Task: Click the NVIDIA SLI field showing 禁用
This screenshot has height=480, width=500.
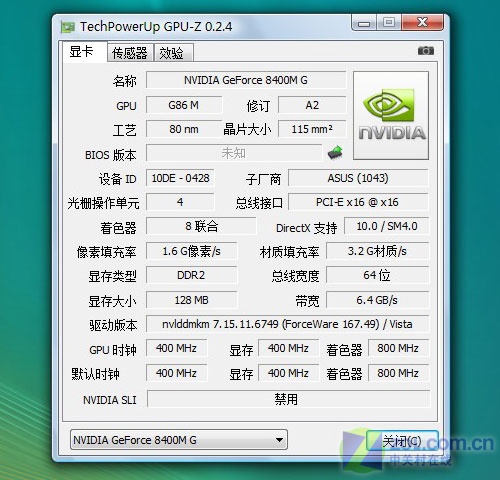Action: point(288,399)
